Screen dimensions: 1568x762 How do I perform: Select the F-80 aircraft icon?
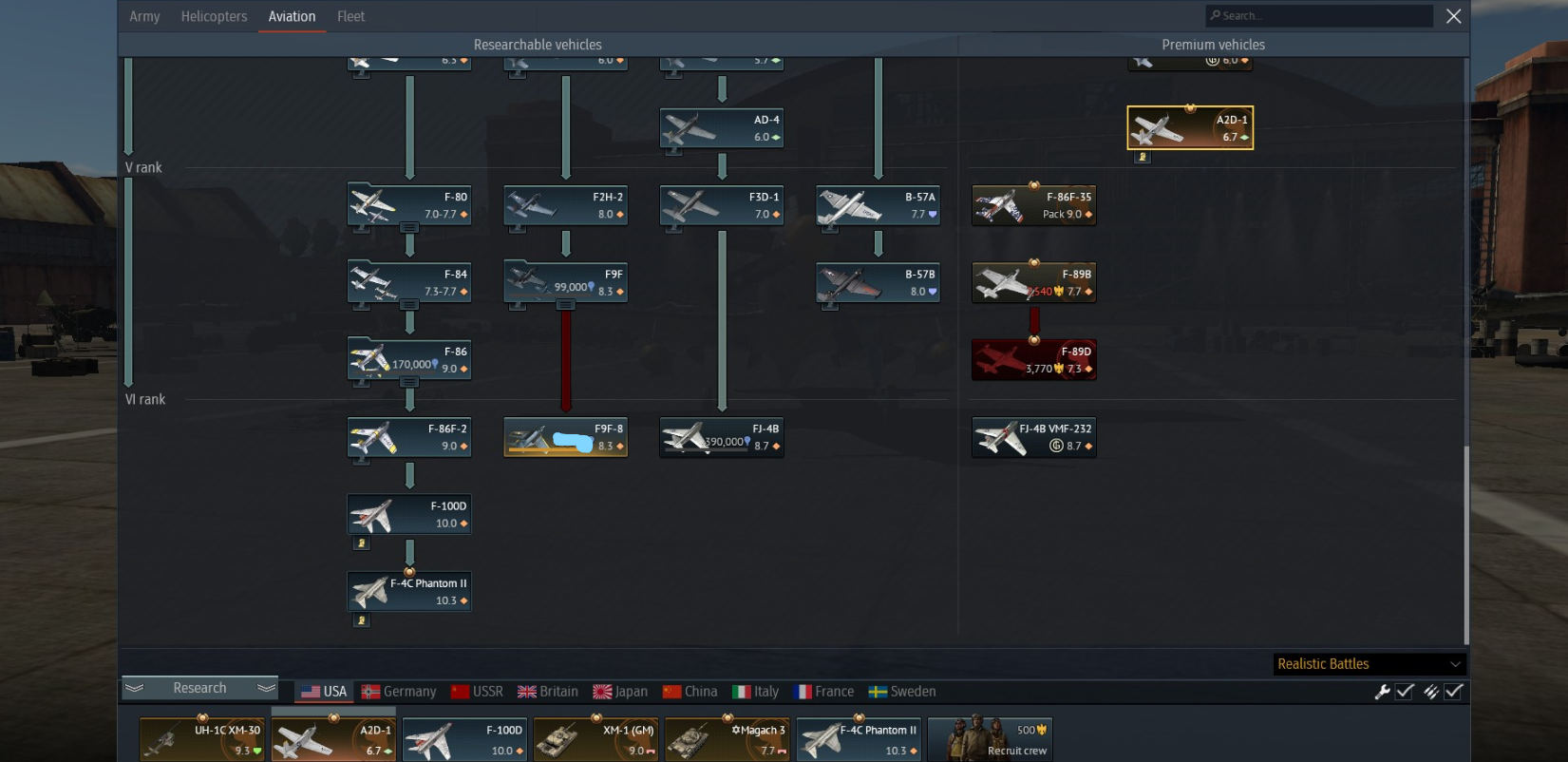[x=409, y=205]
